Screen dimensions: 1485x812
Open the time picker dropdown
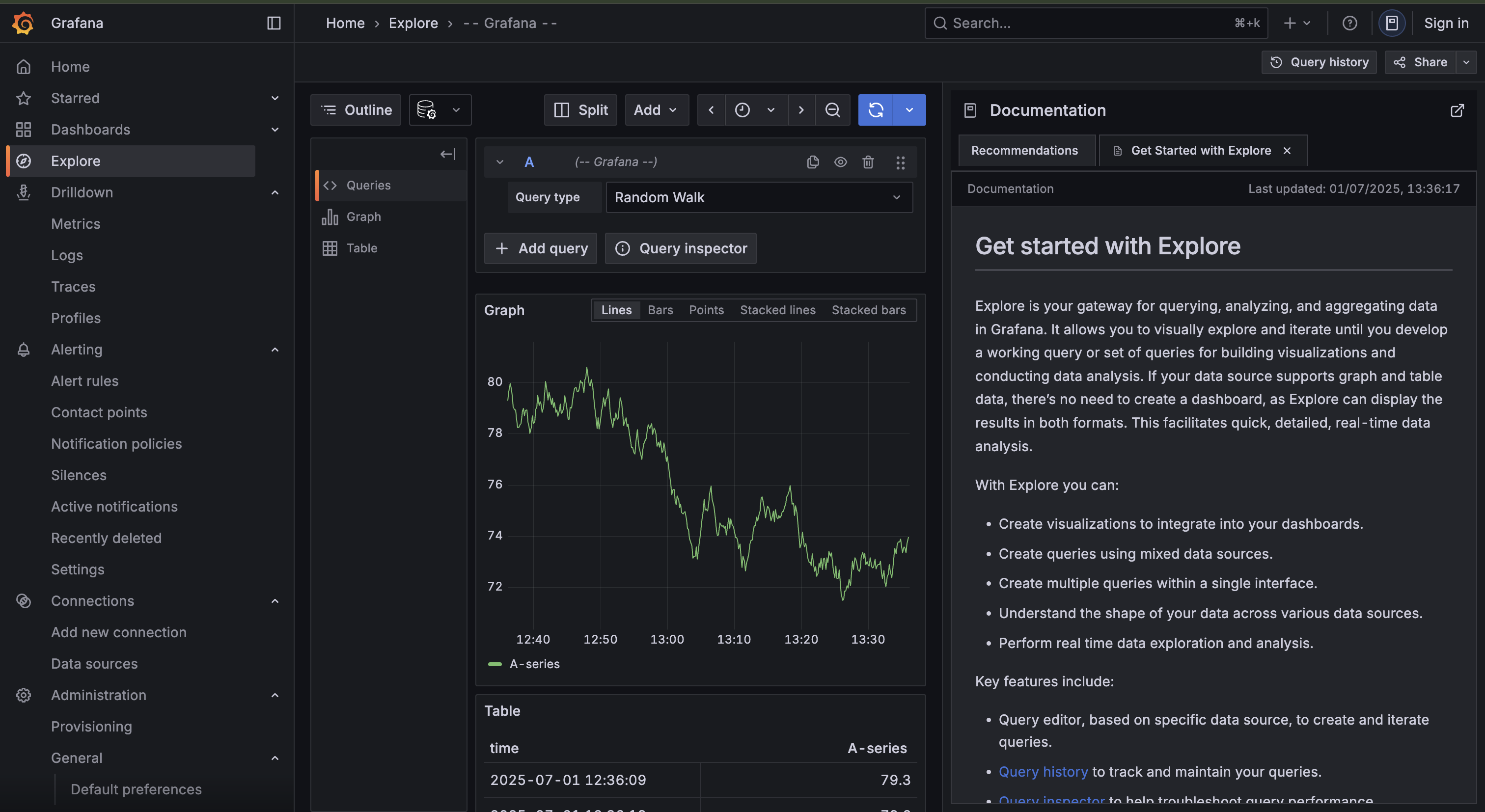756,109
